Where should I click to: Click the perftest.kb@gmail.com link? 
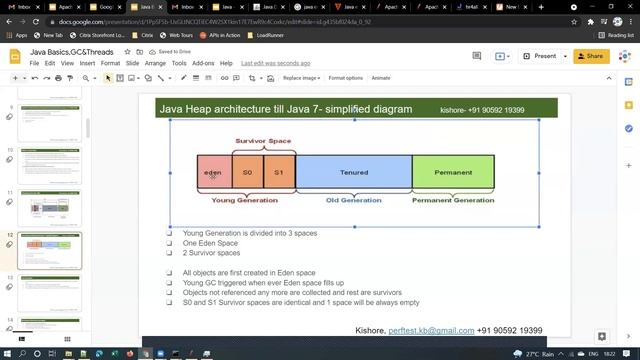(431, 331)
